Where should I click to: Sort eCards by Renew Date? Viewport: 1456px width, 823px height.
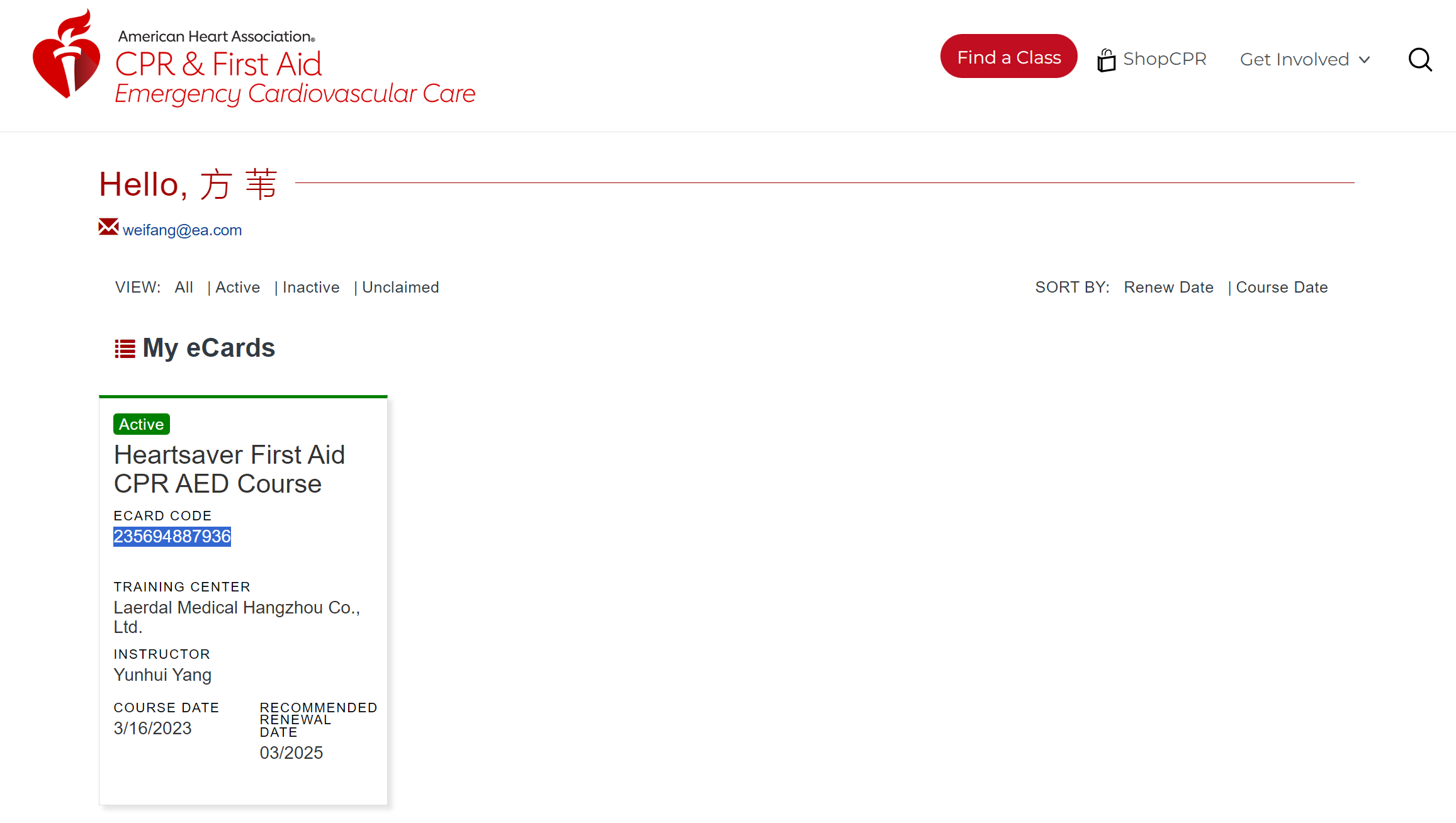(x=1168, y=288)
